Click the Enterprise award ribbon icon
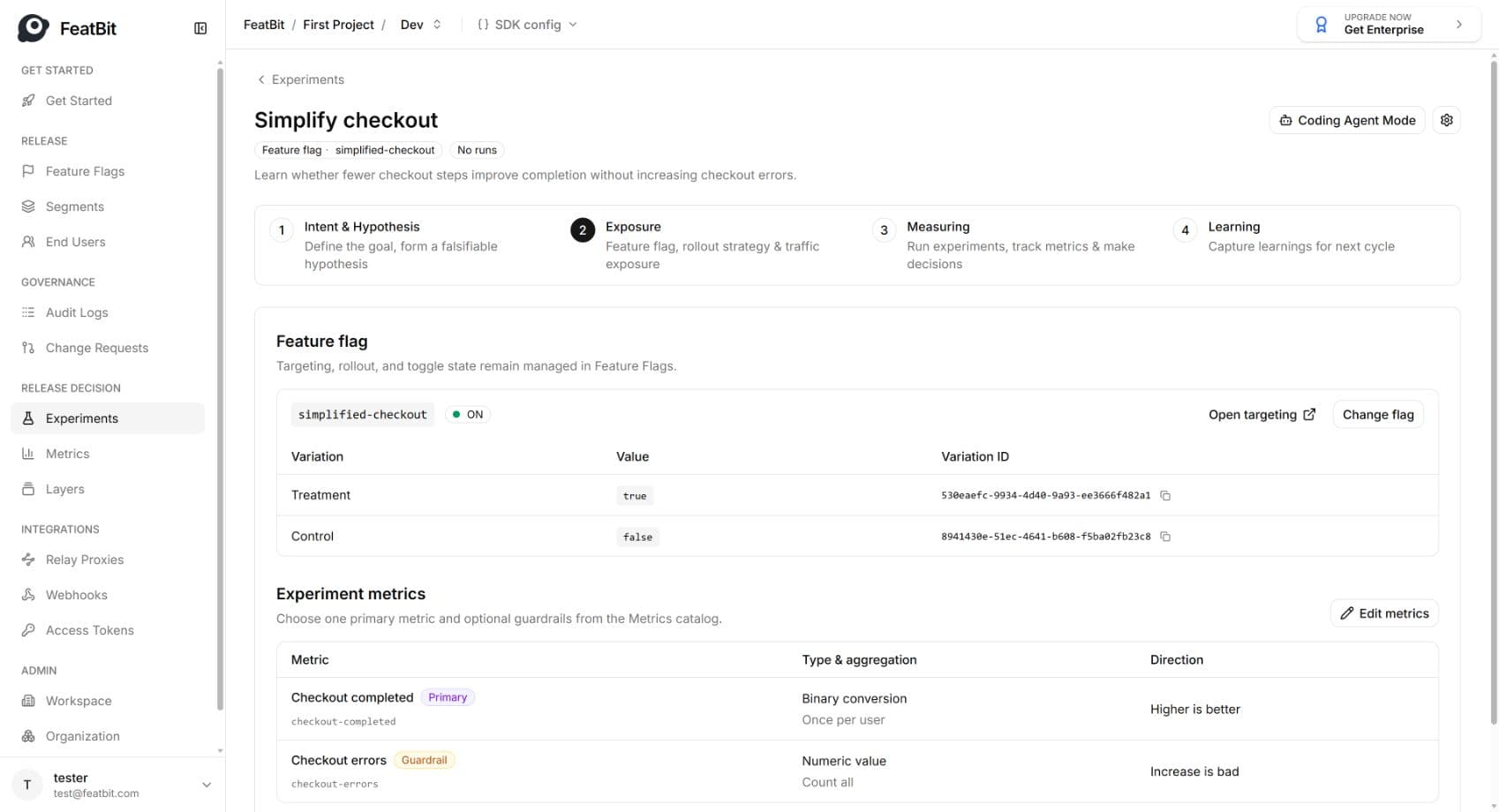Screen dimensions: 1499x812 coord(1322,25)
